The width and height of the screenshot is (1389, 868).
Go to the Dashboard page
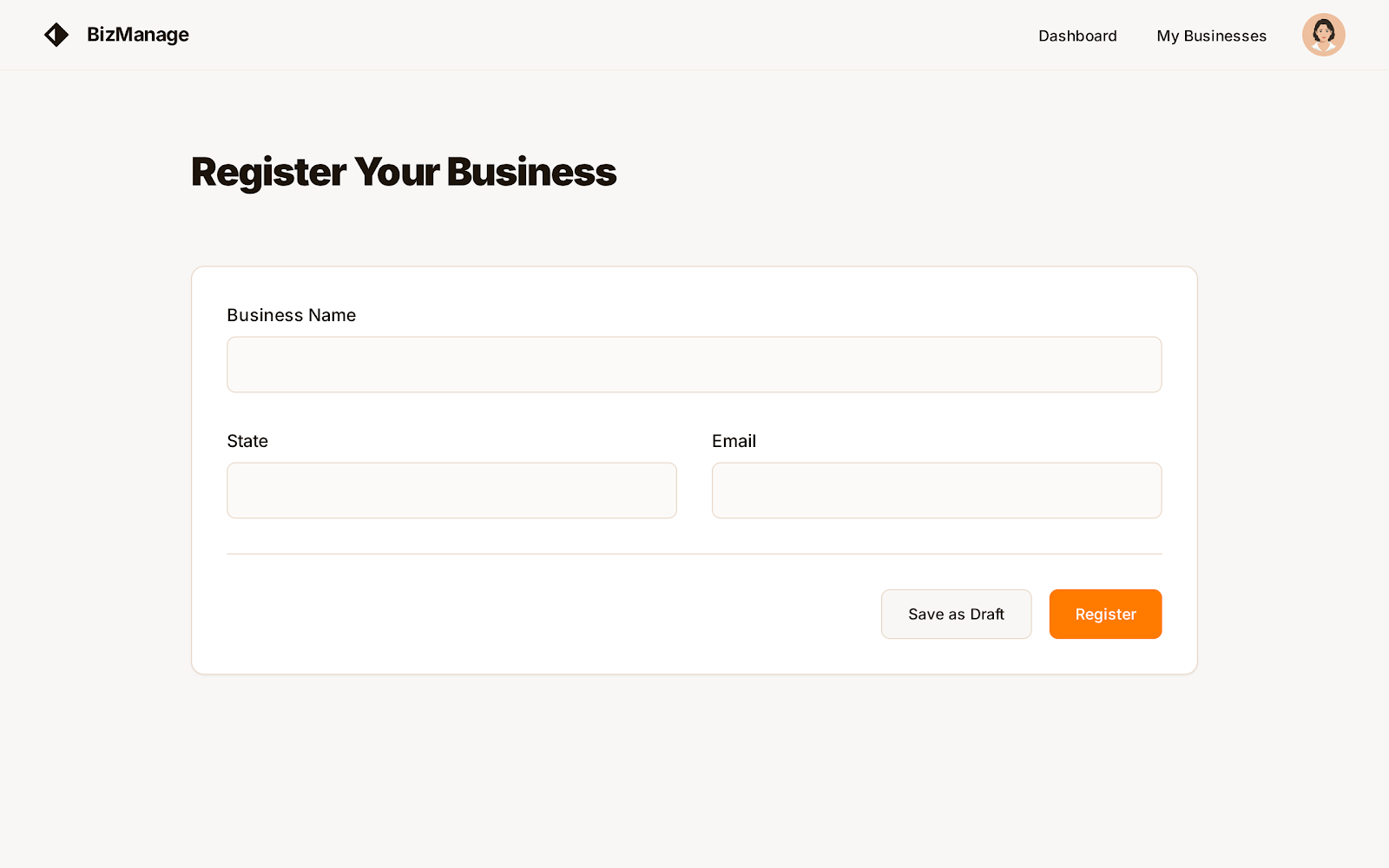tap(1077, 36)
